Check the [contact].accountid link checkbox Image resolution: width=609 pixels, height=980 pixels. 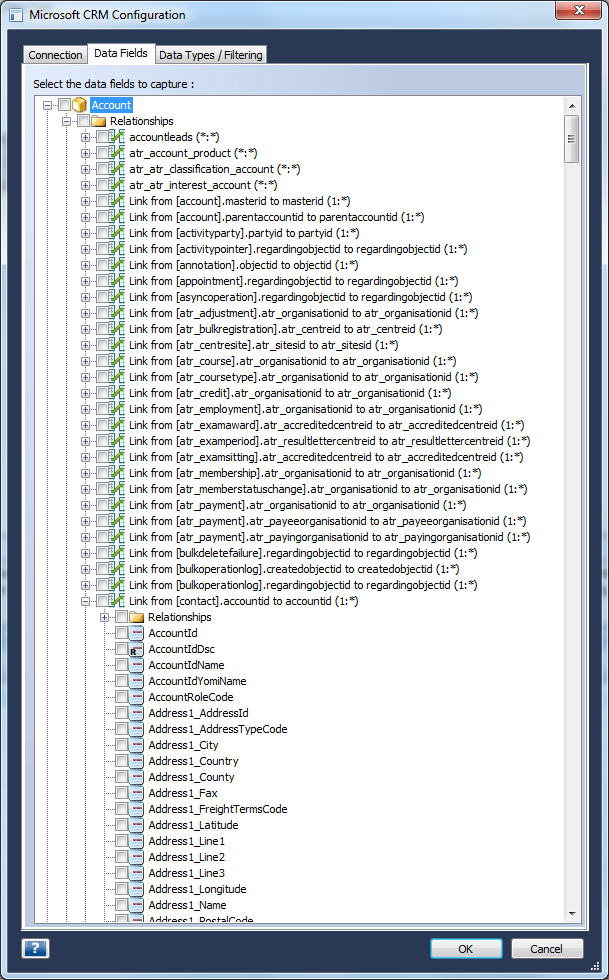103,601
